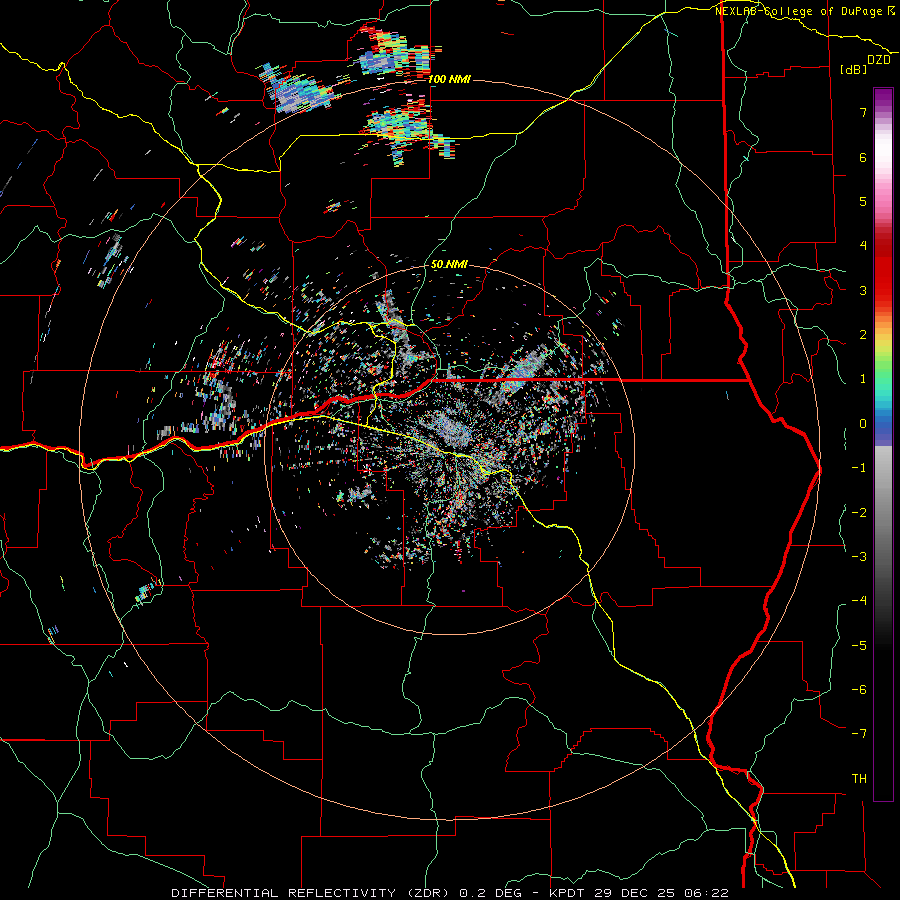Click the 3 value on the color scale
900x900 pixels.
click(x=863, y=290)
